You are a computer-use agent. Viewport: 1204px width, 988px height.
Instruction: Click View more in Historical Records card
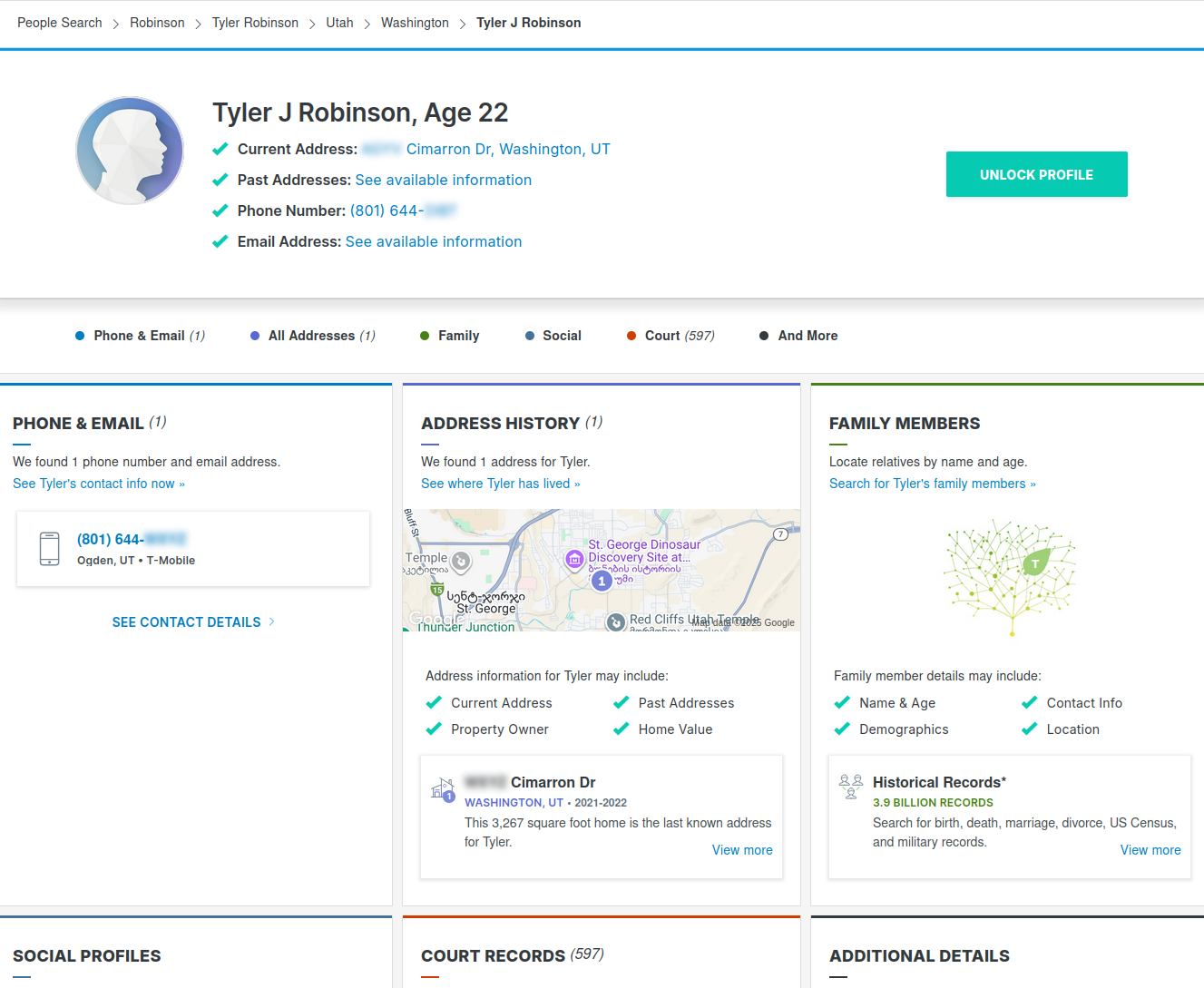tap(1150, 850)
